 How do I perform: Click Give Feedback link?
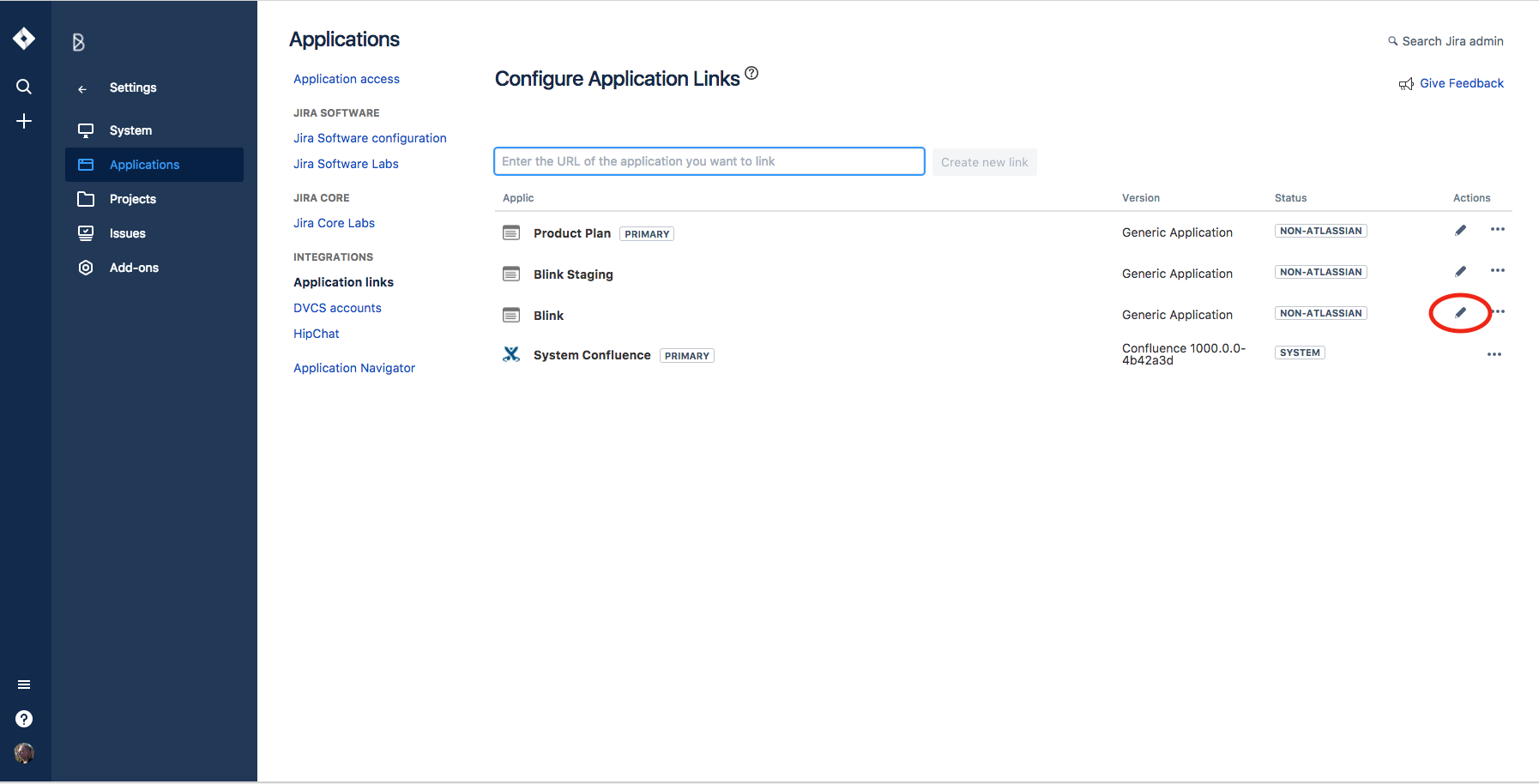pos(1462,83)
